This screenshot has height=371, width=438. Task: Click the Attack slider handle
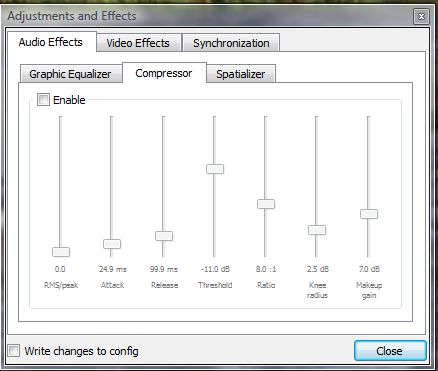pyautogui.click(x=112, y=244)
